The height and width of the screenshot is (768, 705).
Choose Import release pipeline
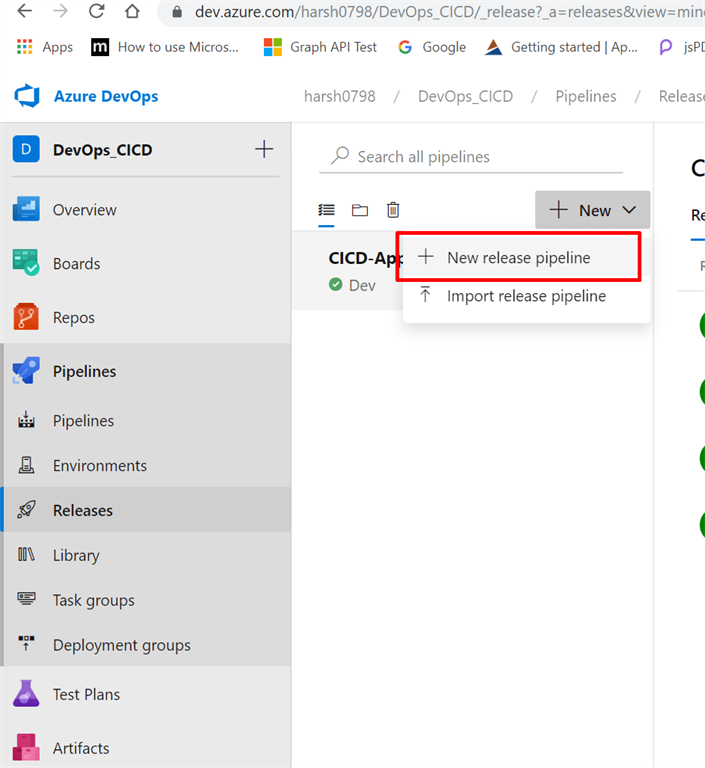(x=526, y=295)
